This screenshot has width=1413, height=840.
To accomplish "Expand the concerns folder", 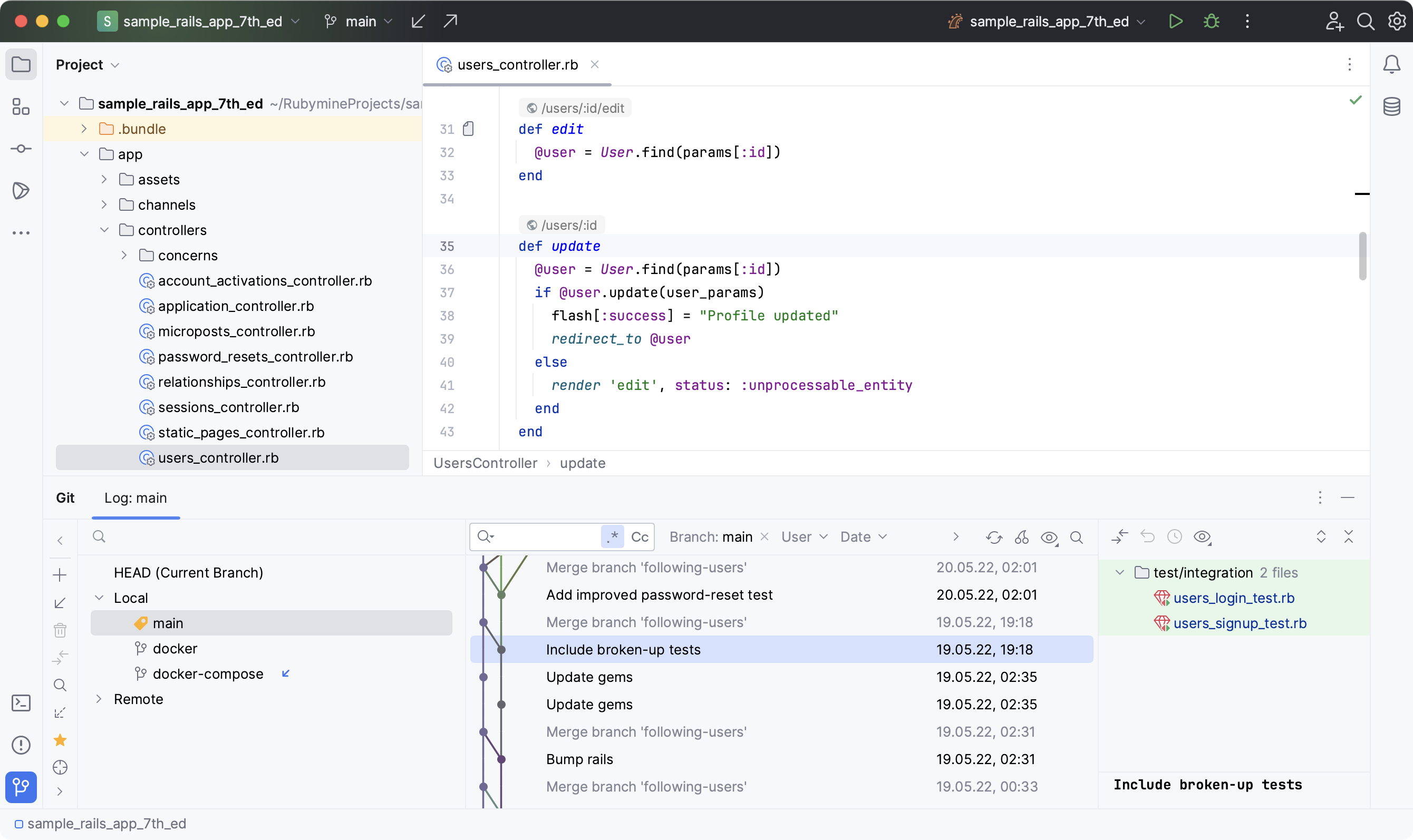I will point(124,255).
